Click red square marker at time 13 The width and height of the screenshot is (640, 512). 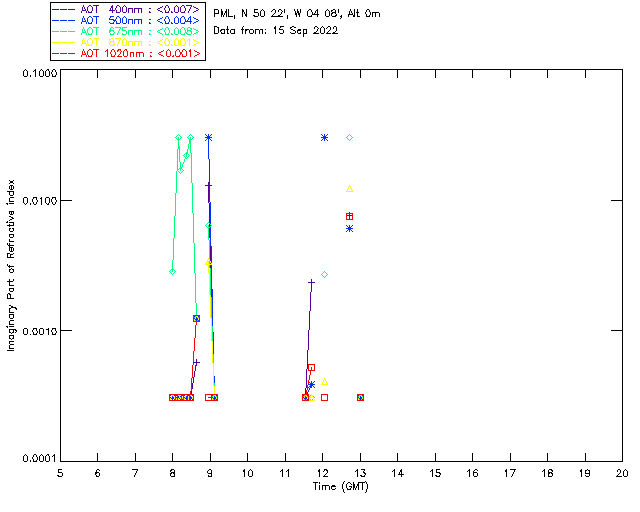pyautogui.click(x=360, y=397)
